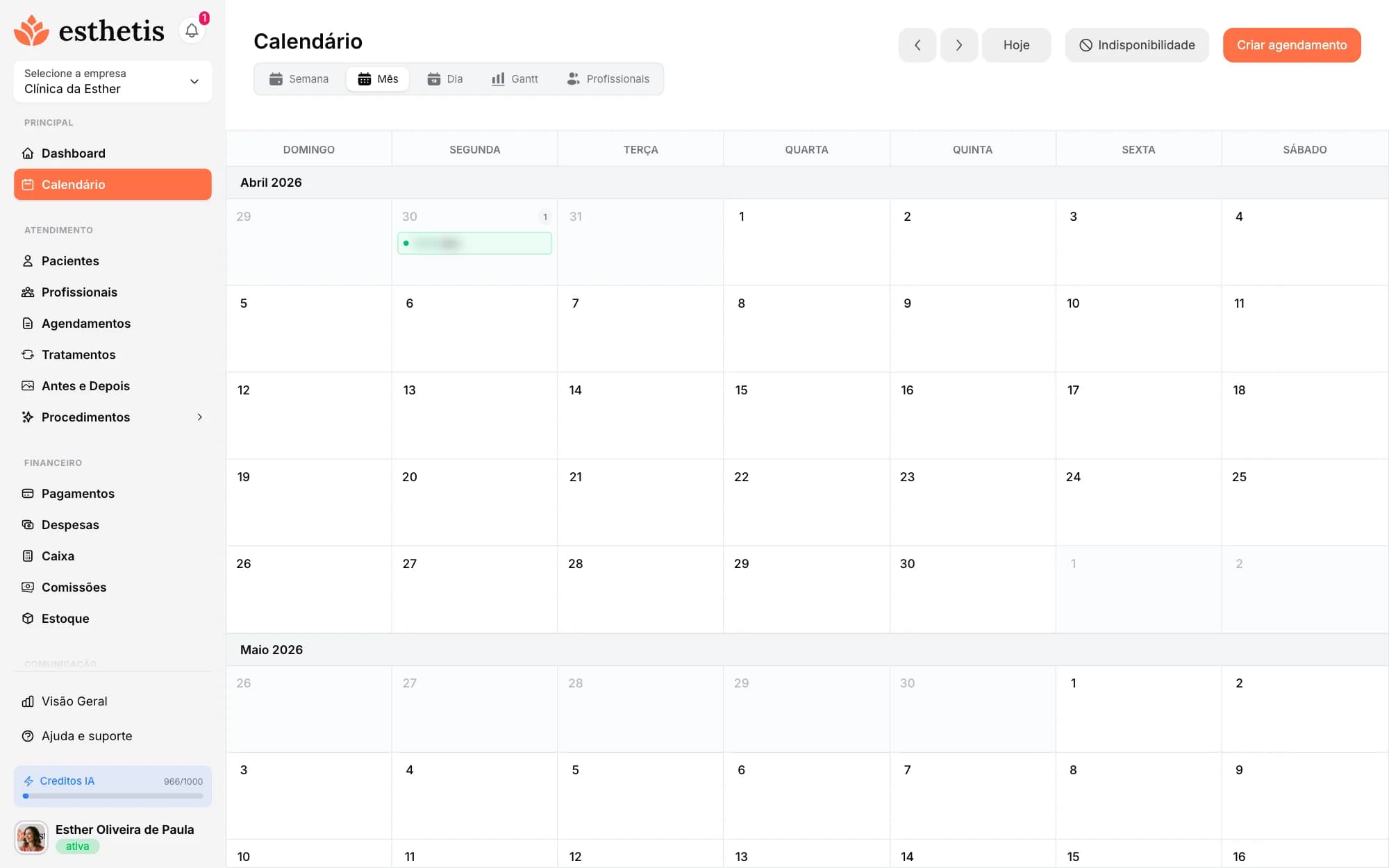Click the Comissões icon
Viewport: 1389px width, 868px height.
28,587
